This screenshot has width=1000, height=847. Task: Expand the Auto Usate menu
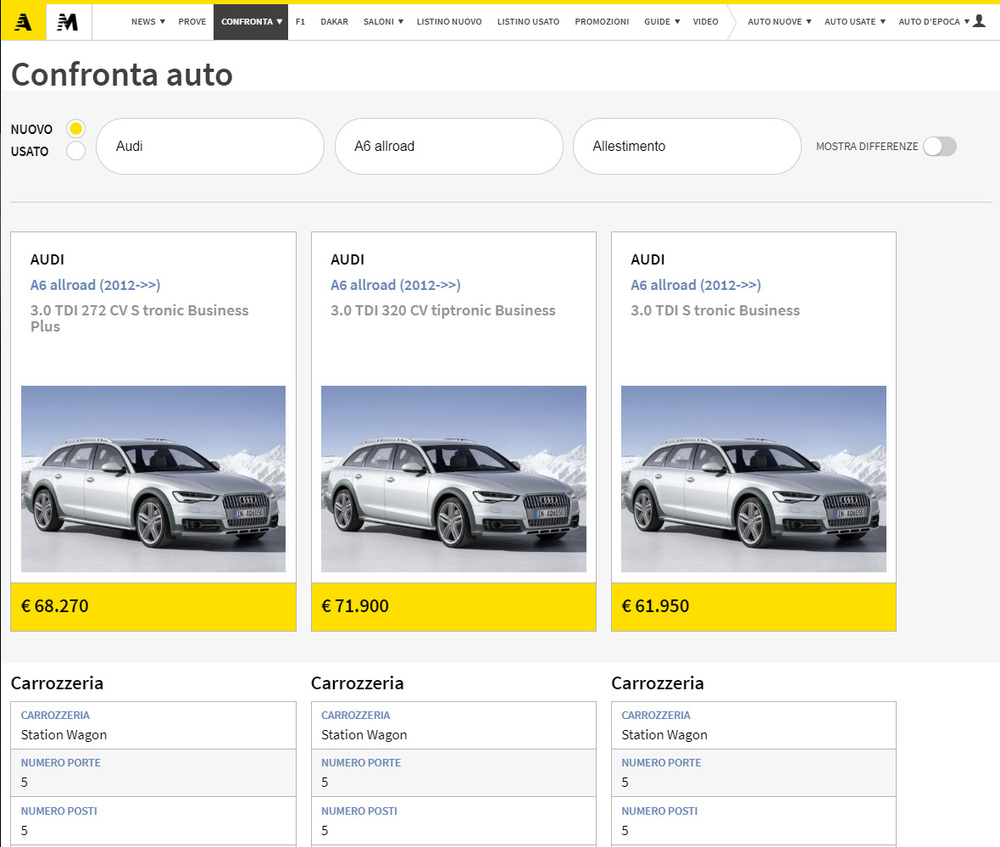pyautogui.click(x=855, y=22)
